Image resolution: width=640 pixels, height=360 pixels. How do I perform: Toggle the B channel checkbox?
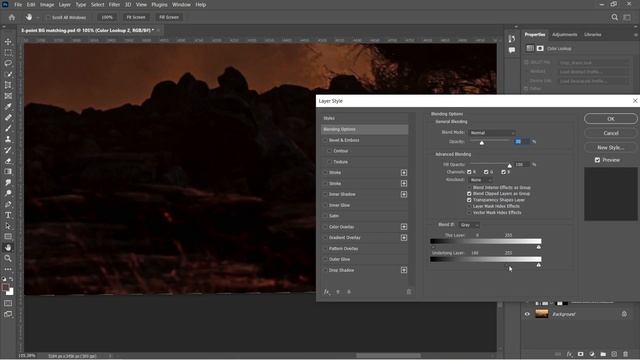point(503,172)
